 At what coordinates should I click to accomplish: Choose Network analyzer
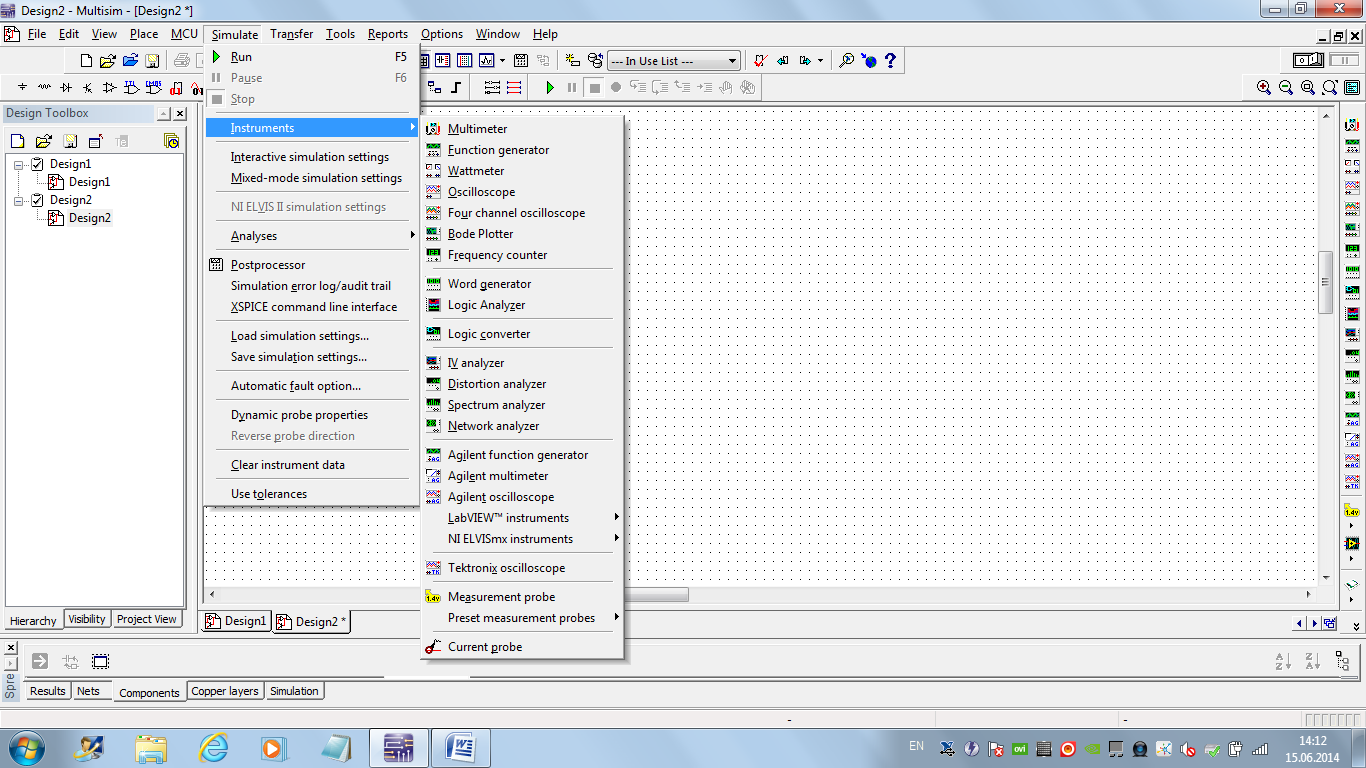point(522,426)
